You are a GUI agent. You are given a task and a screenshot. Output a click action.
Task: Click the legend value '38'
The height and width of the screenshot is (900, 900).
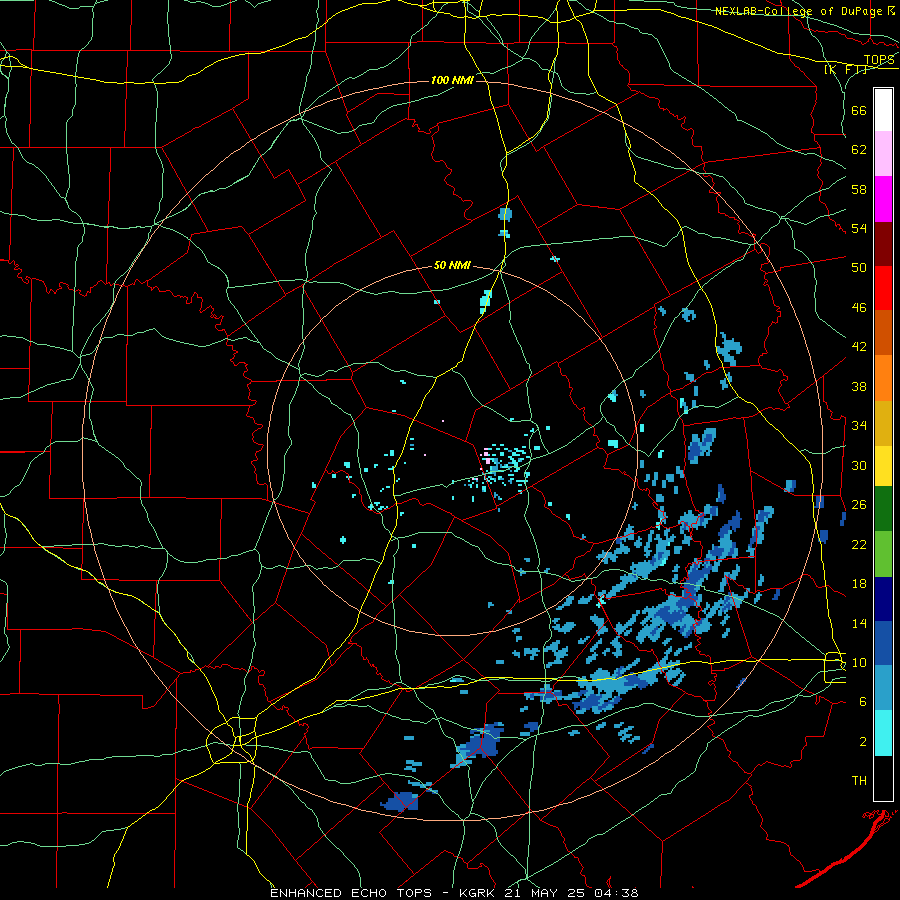tap(859, 386)
